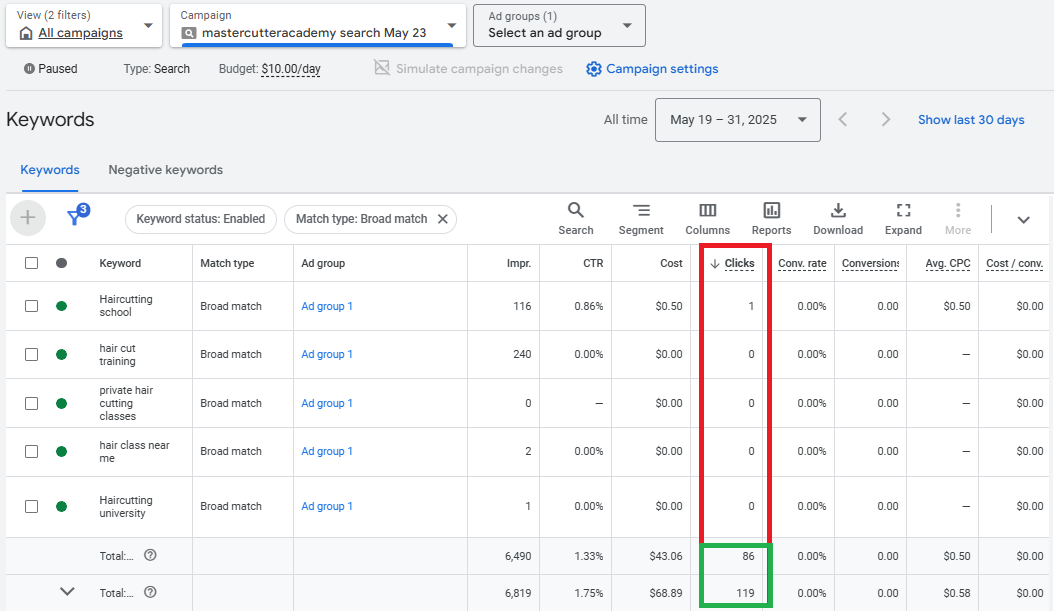Click green status dot for hair cut training

(61, 354)
